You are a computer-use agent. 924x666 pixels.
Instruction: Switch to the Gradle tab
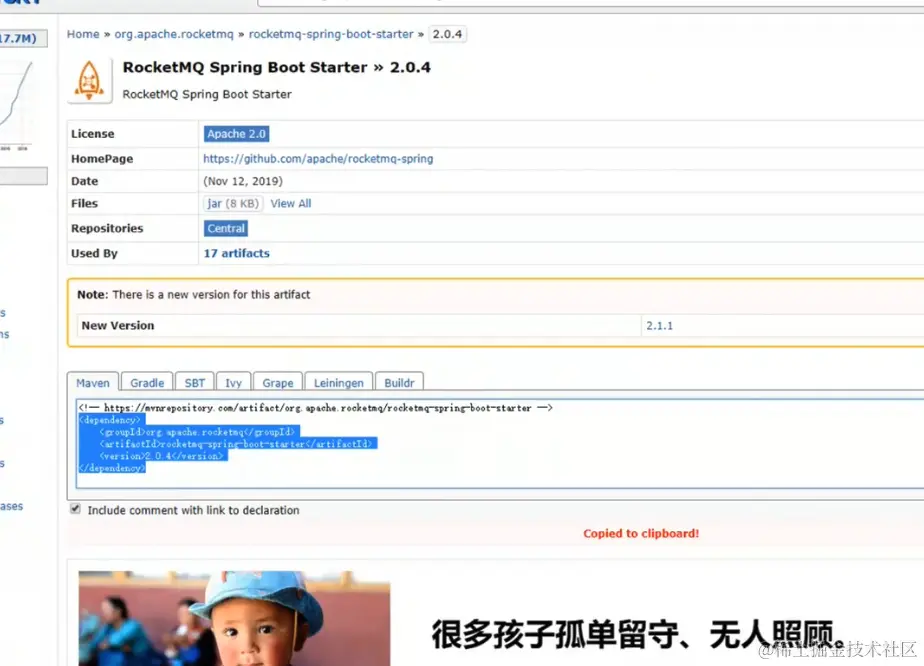[x=147, y=382]
